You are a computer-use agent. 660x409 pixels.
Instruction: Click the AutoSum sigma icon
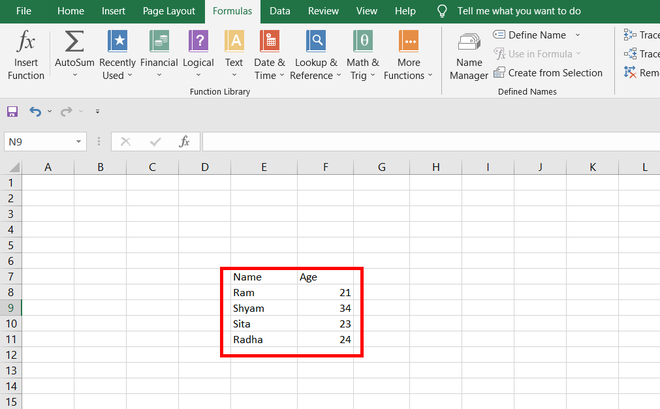click(74, 41)
